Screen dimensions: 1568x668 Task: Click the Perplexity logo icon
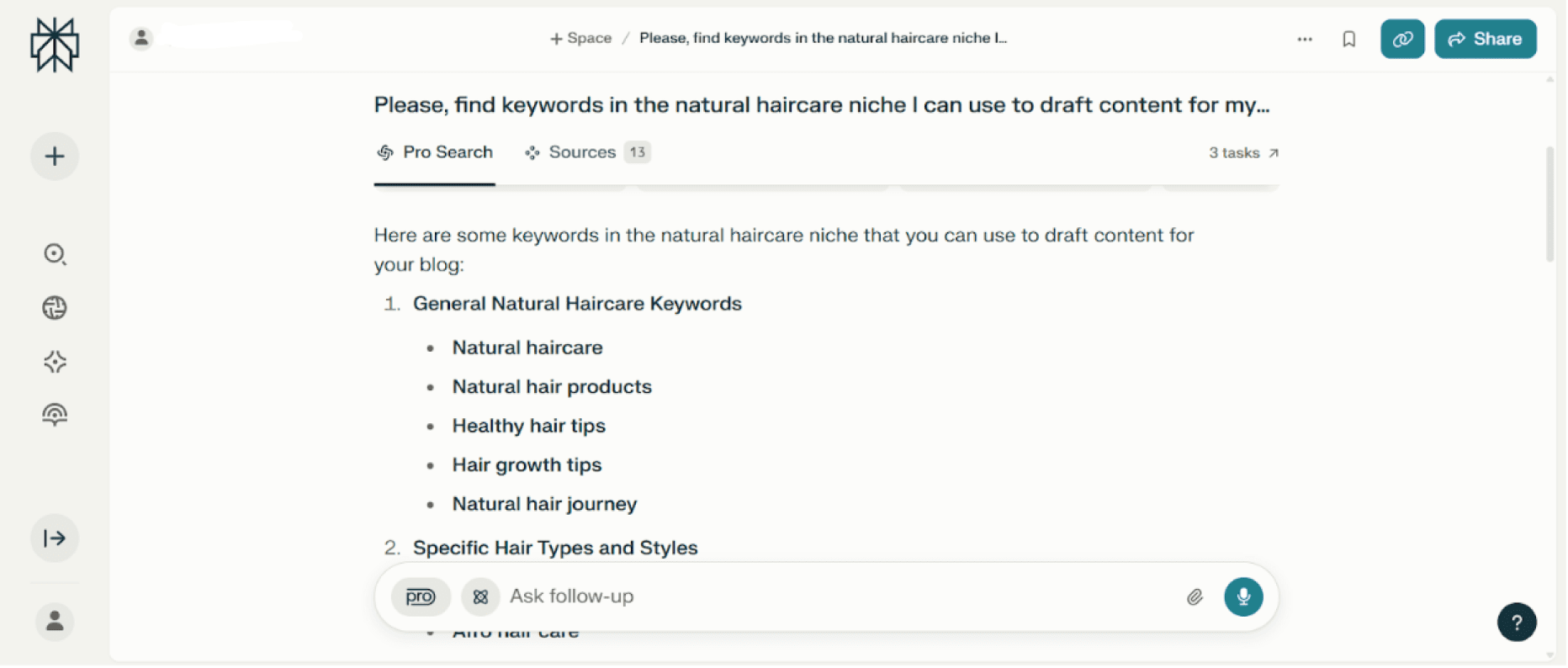[55, 44]
